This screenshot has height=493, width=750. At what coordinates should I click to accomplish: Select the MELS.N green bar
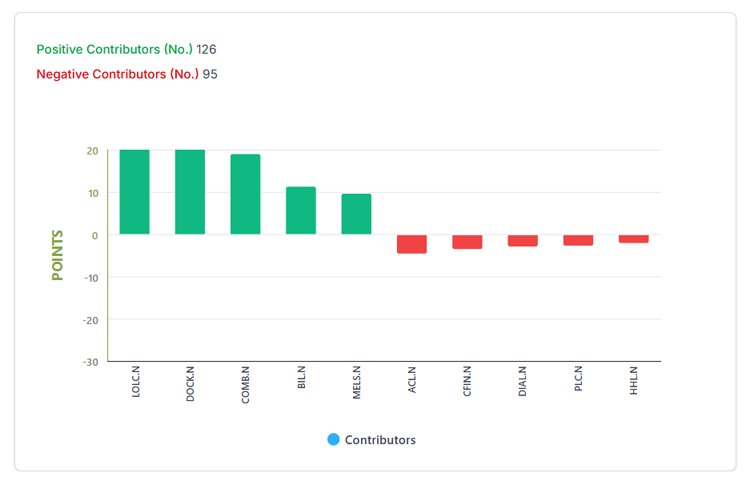pos(356,214)
